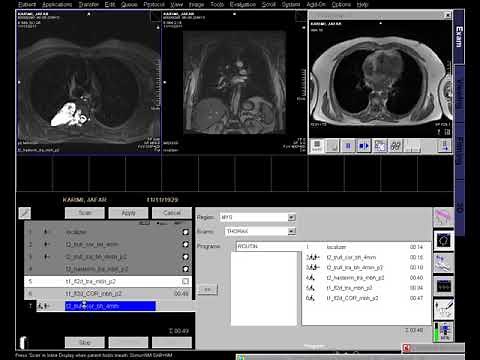The width and height of the screenshot is (480, 360).
Task: Click the small button below Programs label
Action: (207, 289)
